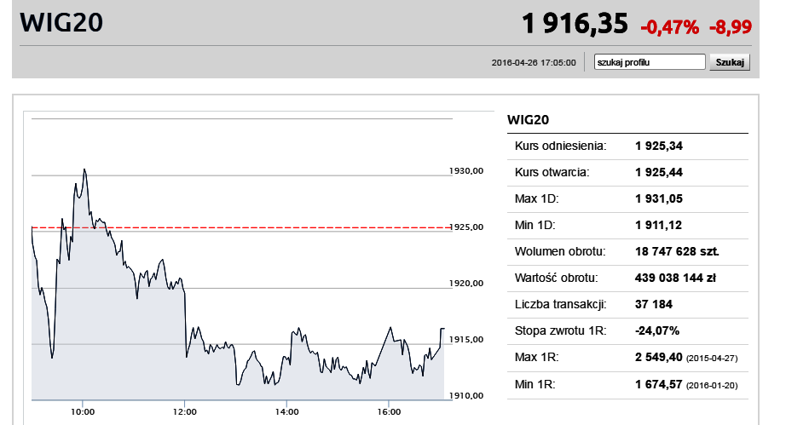Click the value 1 931,05
786x425 pixels.
[659, 199]
